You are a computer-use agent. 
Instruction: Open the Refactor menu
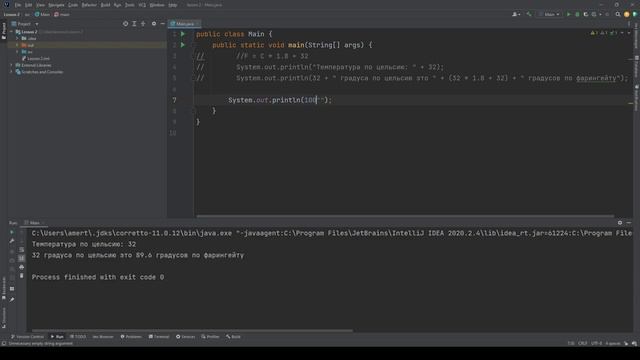89,5
